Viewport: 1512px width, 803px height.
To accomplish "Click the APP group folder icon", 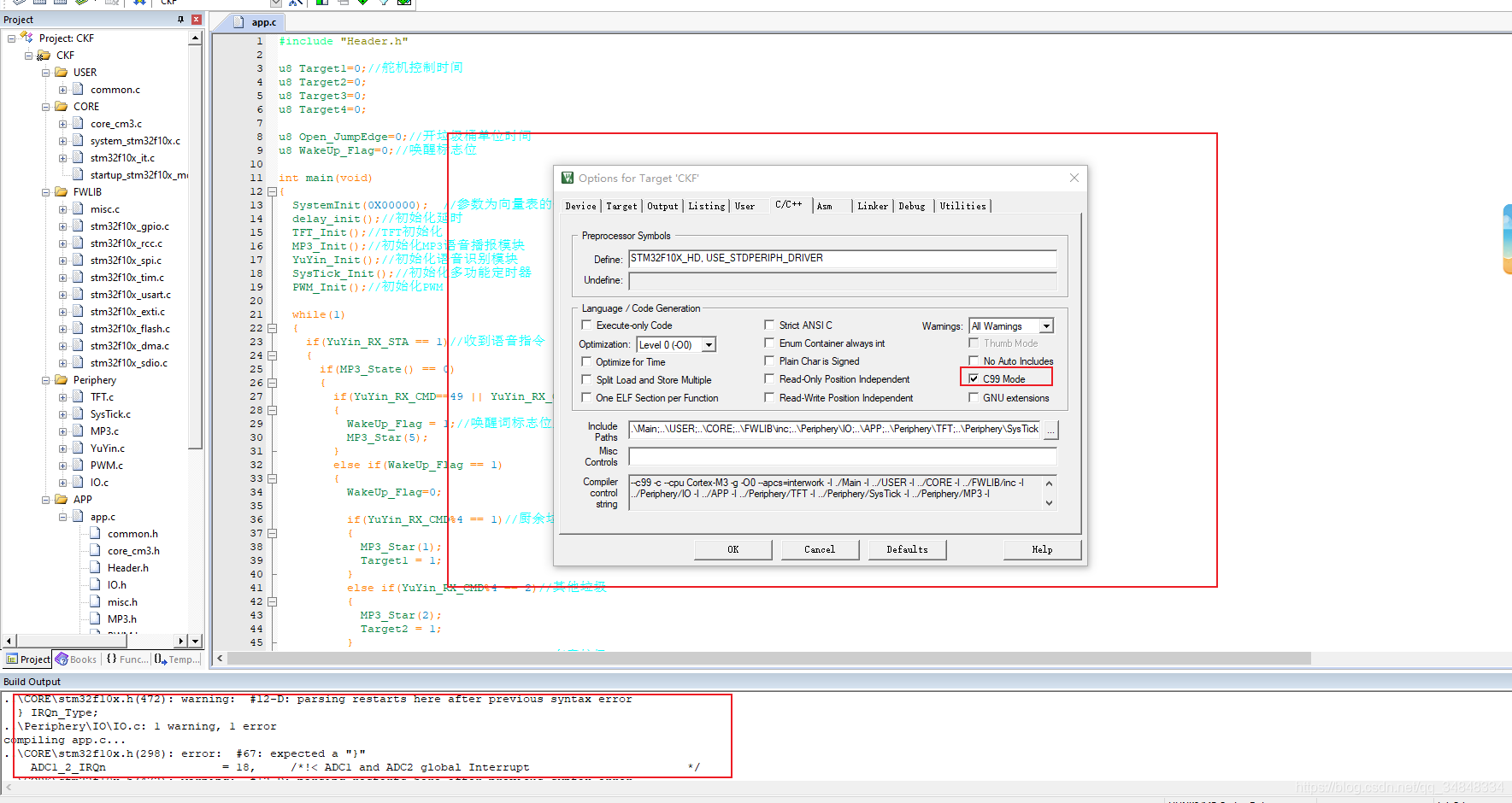I will [x=61, y=499].
